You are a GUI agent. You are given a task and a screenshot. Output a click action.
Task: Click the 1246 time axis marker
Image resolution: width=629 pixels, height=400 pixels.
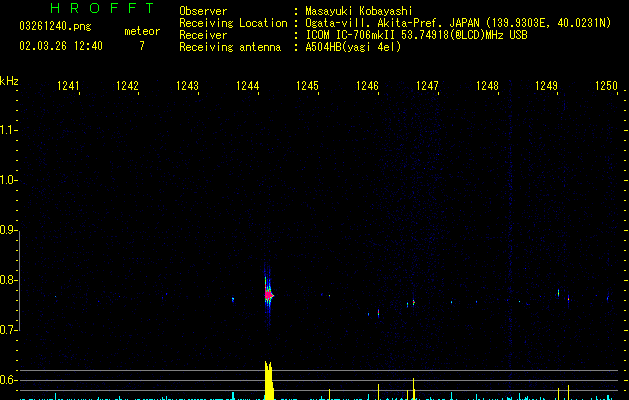pos(367,86)
